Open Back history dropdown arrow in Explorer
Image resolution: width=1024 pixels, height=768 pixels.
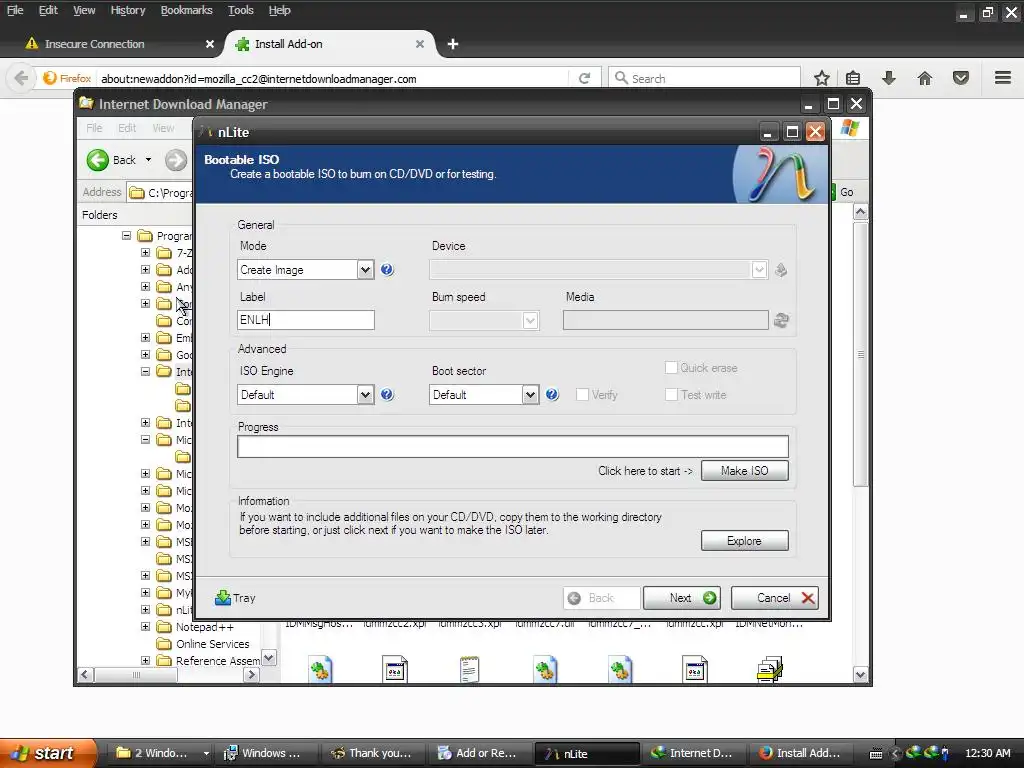point(148,160)
